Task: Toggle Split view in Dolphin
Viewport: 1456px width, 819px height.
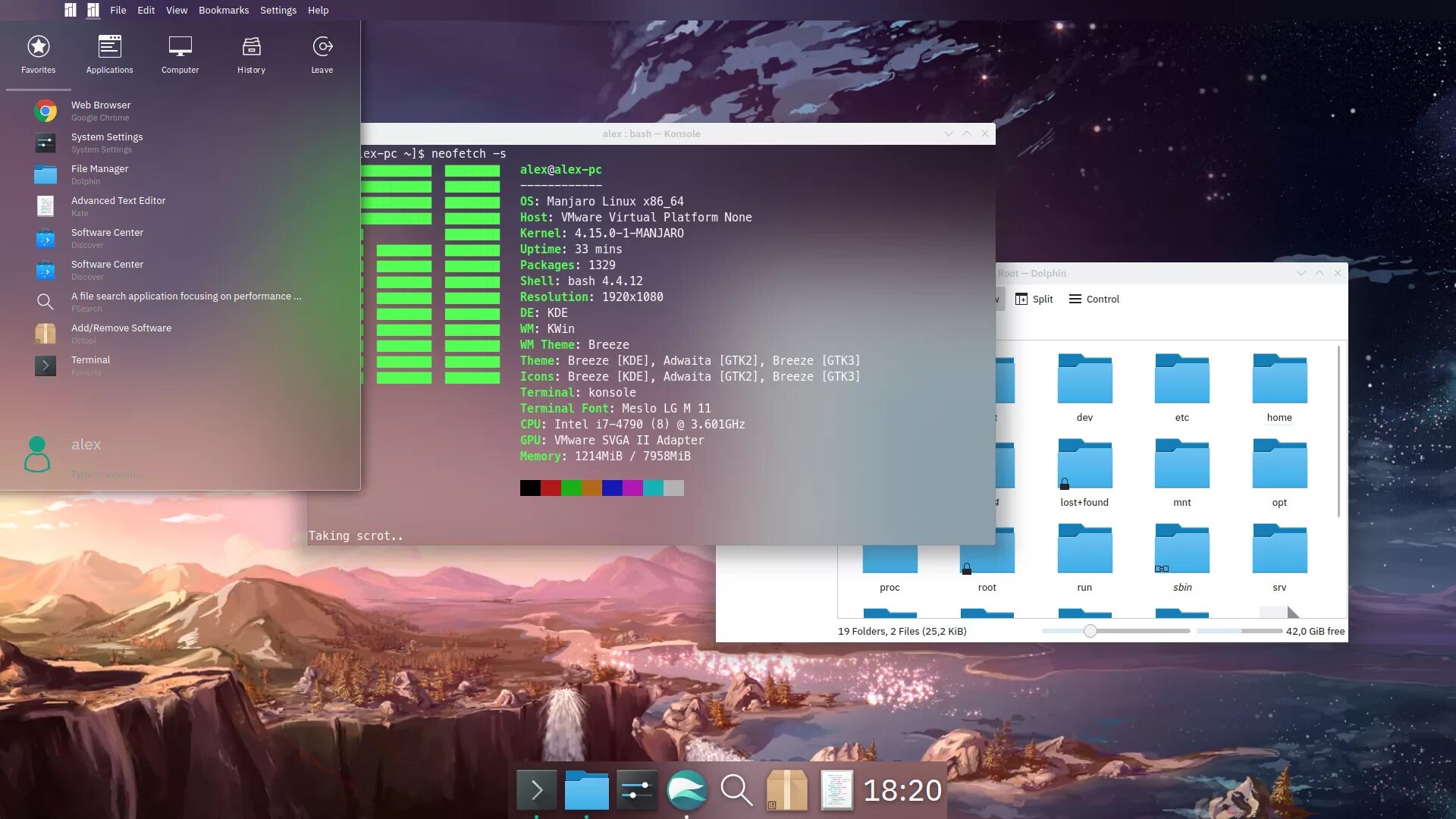Action: [1034, 299]
